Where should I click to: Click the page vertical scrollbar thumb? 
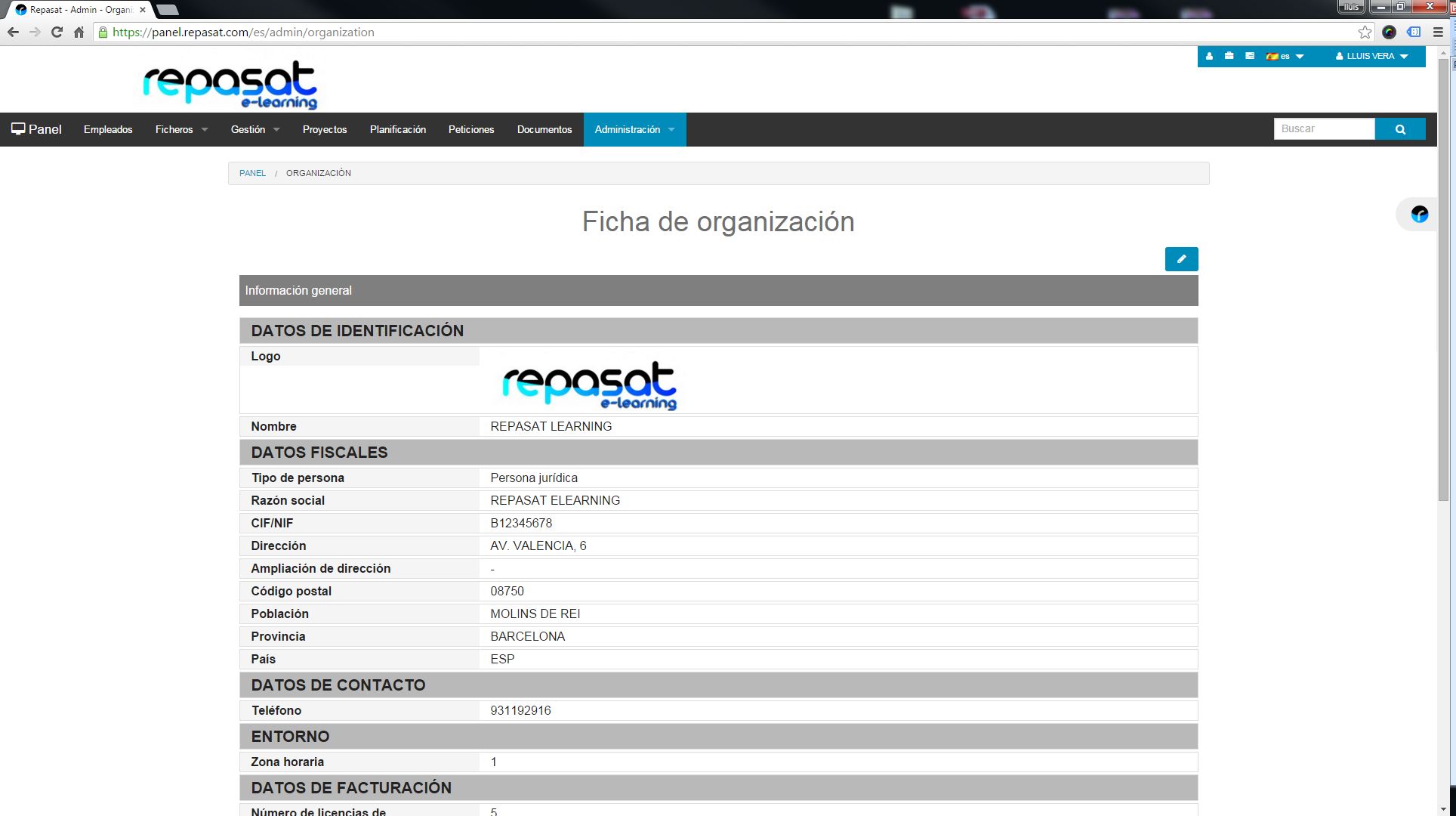point(1444,280)
